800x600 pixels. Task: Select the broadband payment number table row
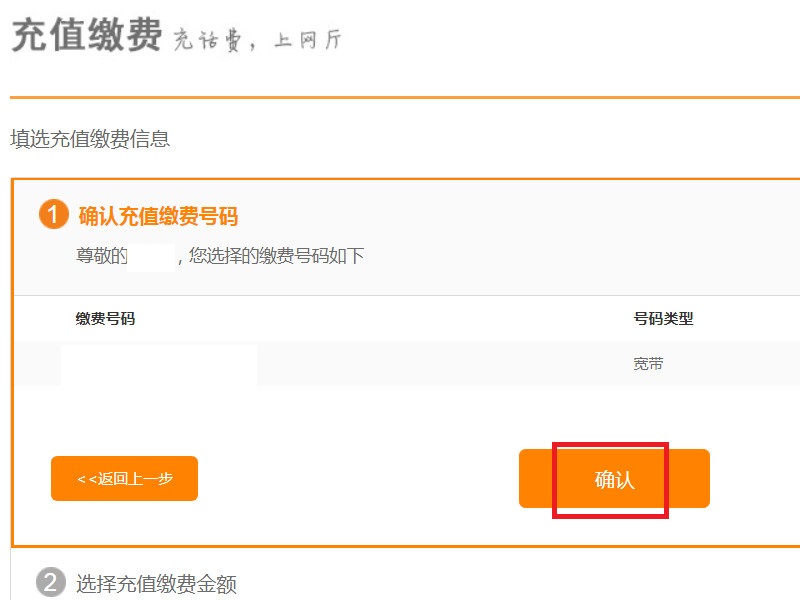point(407,364)
